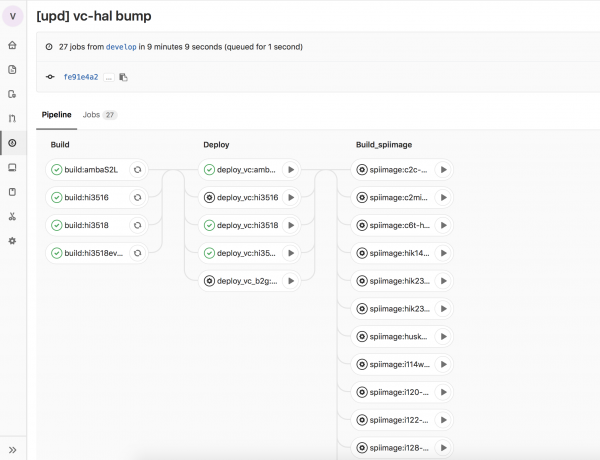The image size is (600, 460).
Task: Open project Settings gear icon
Action: tap(12, 241)
